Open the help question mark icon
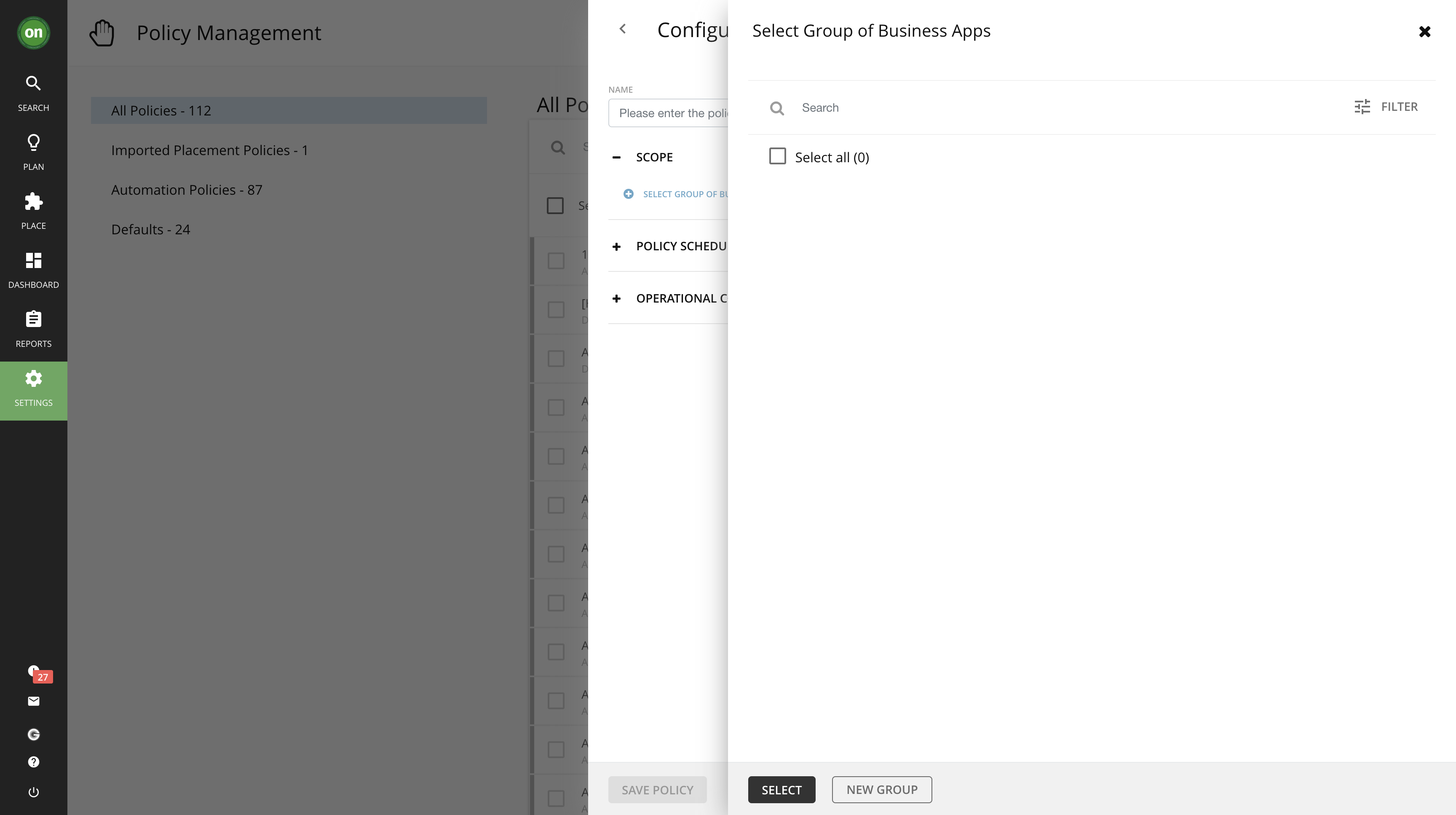The height and width of the screenshot is (815, 1456). point(33,762)
